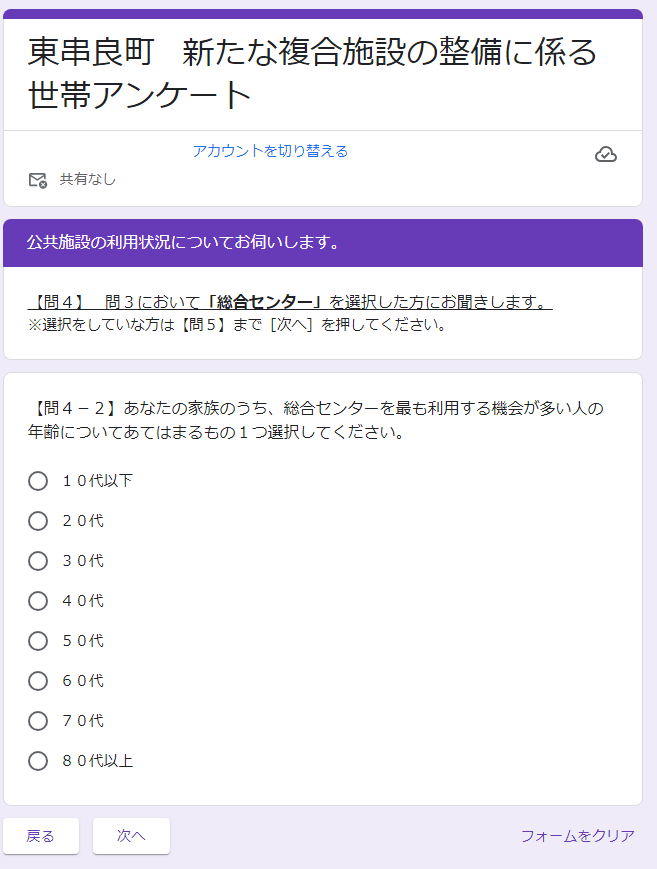The height and width of the screenshot is (869, 657).
Task: Open the アカウントを切り替える link
Action: click(270, 151)
